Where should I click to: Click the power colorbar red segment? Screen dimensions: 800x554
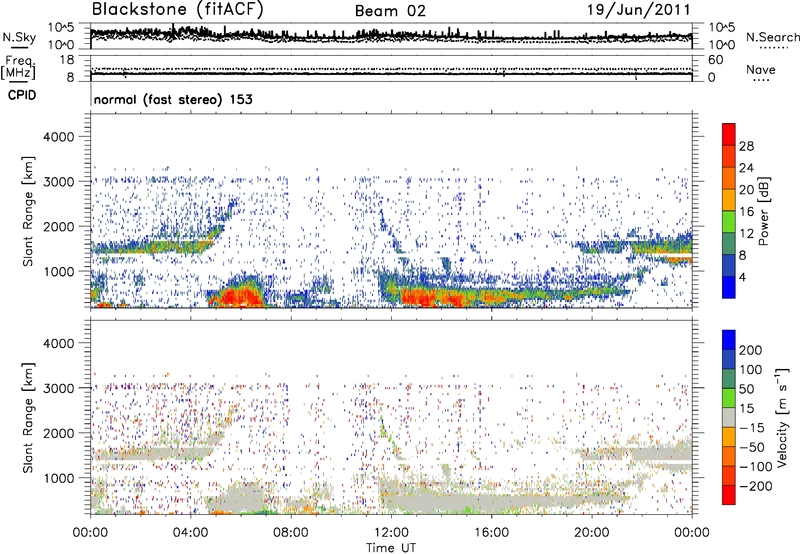[x=729, y=135]
